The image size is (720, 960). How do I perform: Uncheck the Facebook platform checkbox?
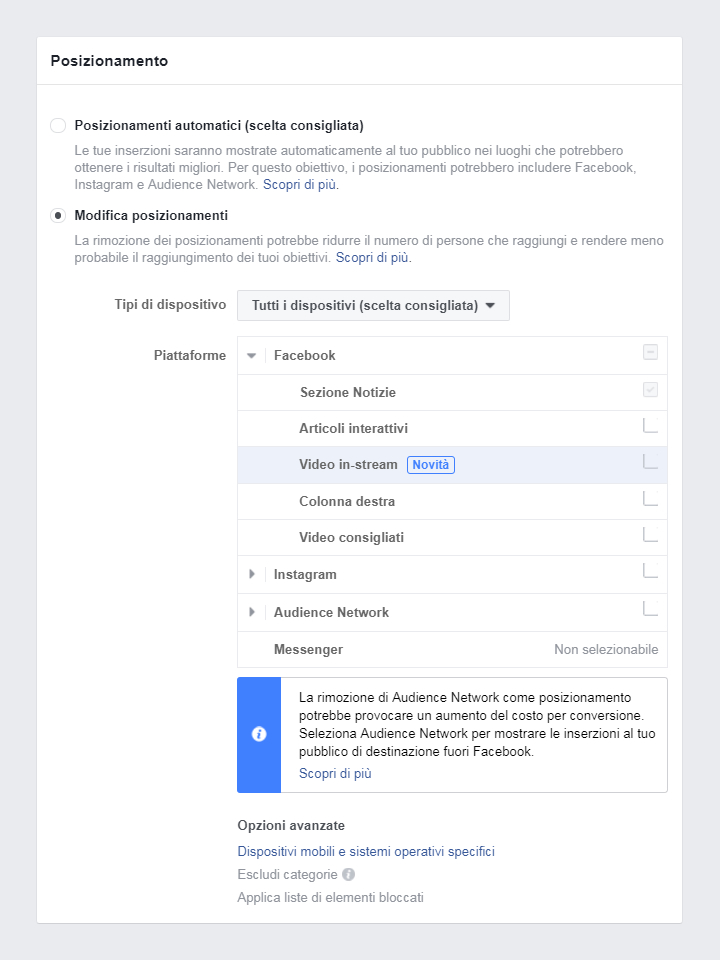pyautogui.click(x=651, y=355)
